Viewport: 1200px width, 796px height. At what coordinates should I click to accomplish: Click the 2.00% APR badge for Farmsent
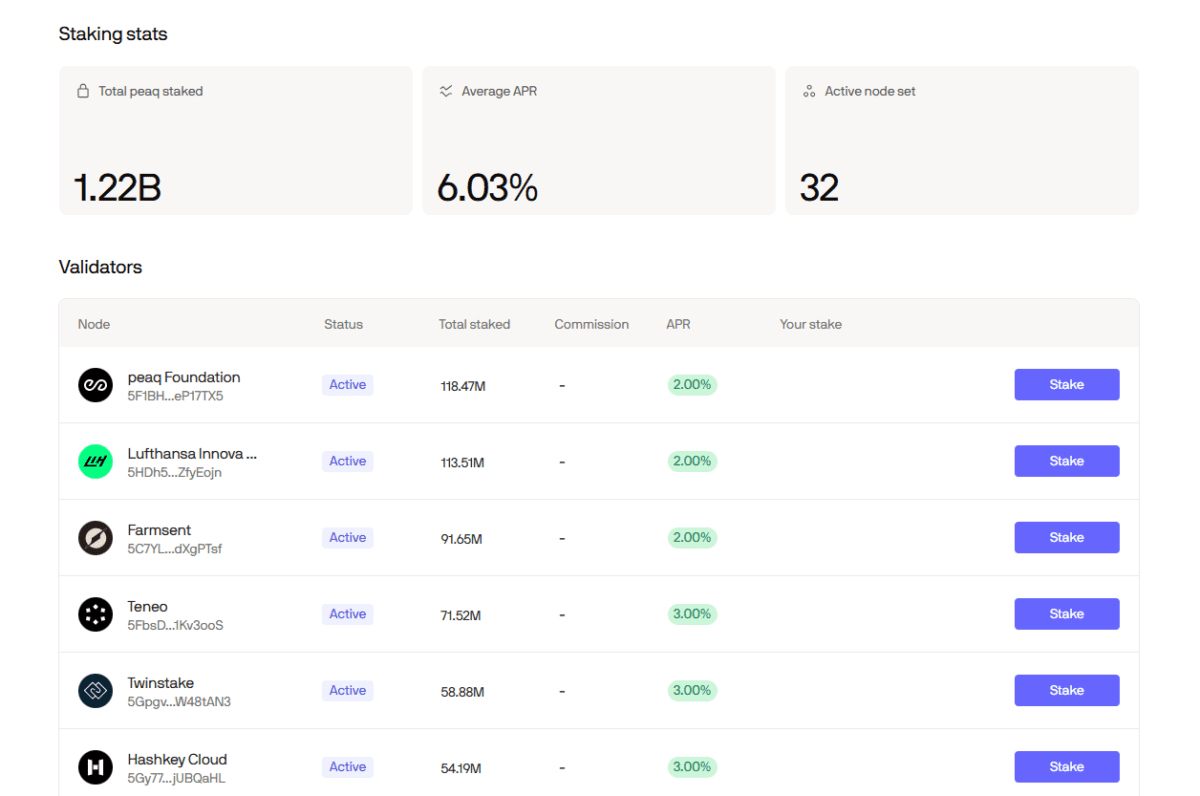(x=692, y=538)
